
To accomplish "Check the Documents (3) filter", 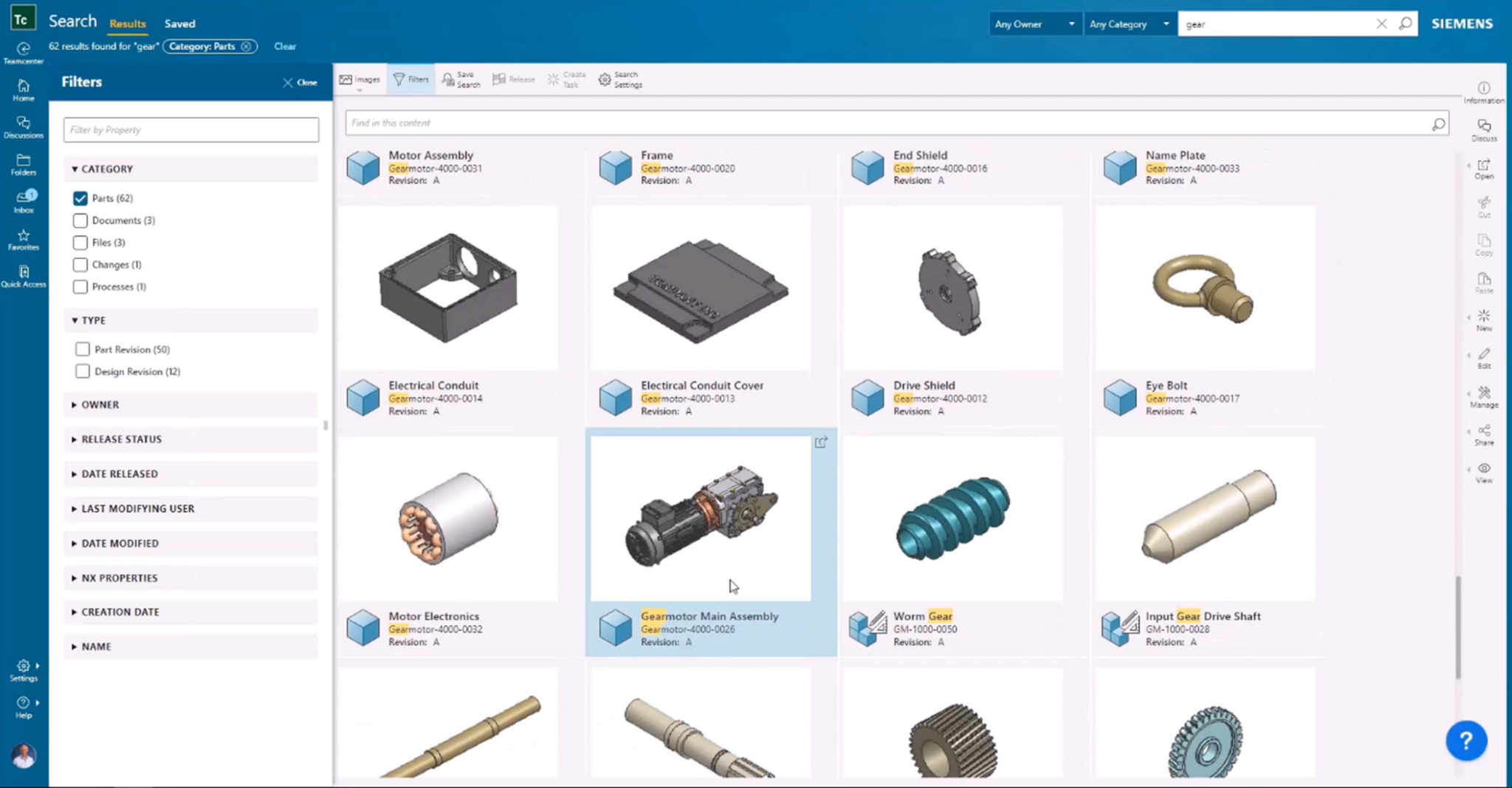I will tap(80, 220).
